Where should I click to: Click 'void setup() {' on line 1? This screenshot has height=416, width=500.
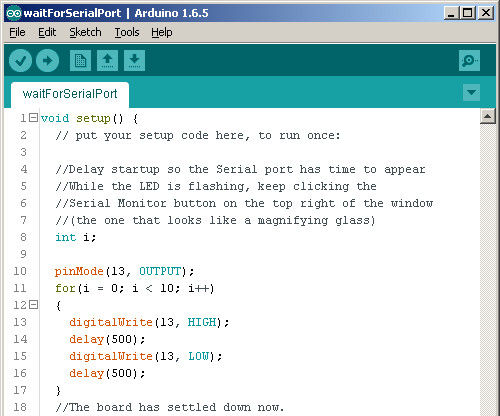89,118
